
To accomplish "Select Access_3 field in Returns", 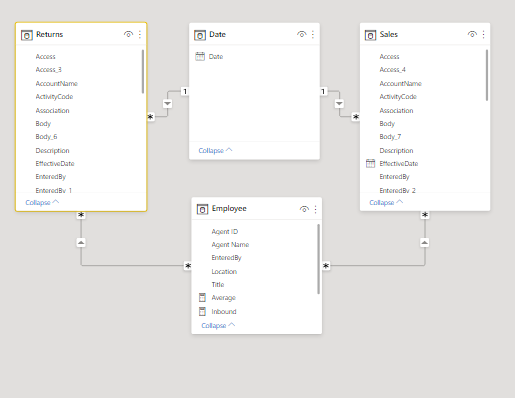I will pos(49,70).
